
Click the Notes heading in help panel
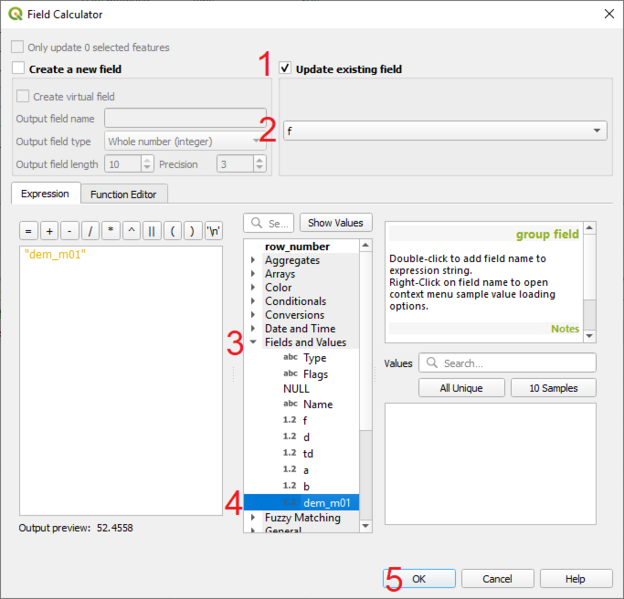(565, 329)
